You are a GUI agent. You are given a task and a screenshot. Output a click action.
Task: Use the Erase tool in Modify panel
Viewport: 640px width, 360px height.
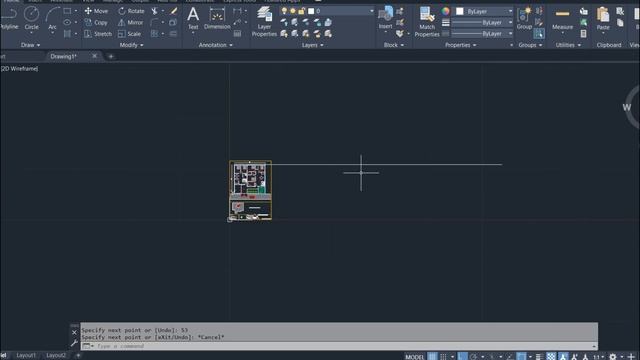pos(173,11)
